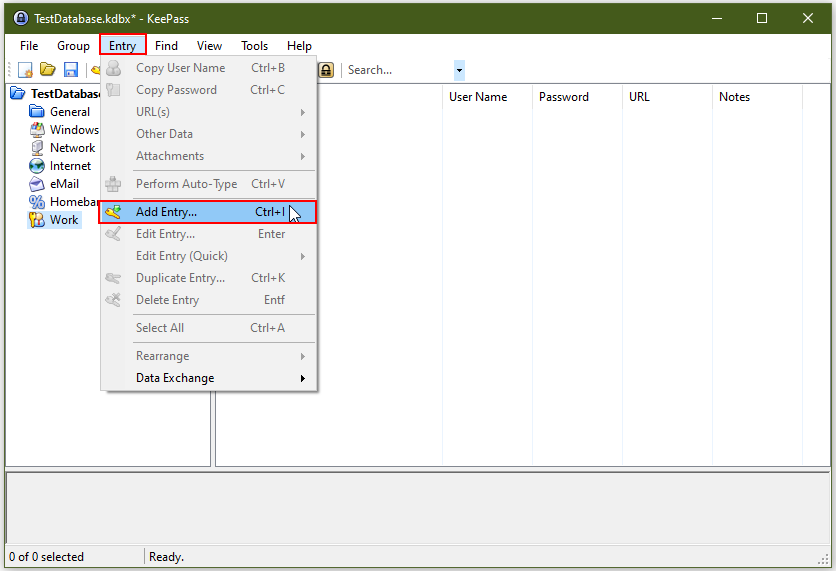Open the Find menu
The image size is (836, 571).
pyautogui.click(x=166, y=46)
